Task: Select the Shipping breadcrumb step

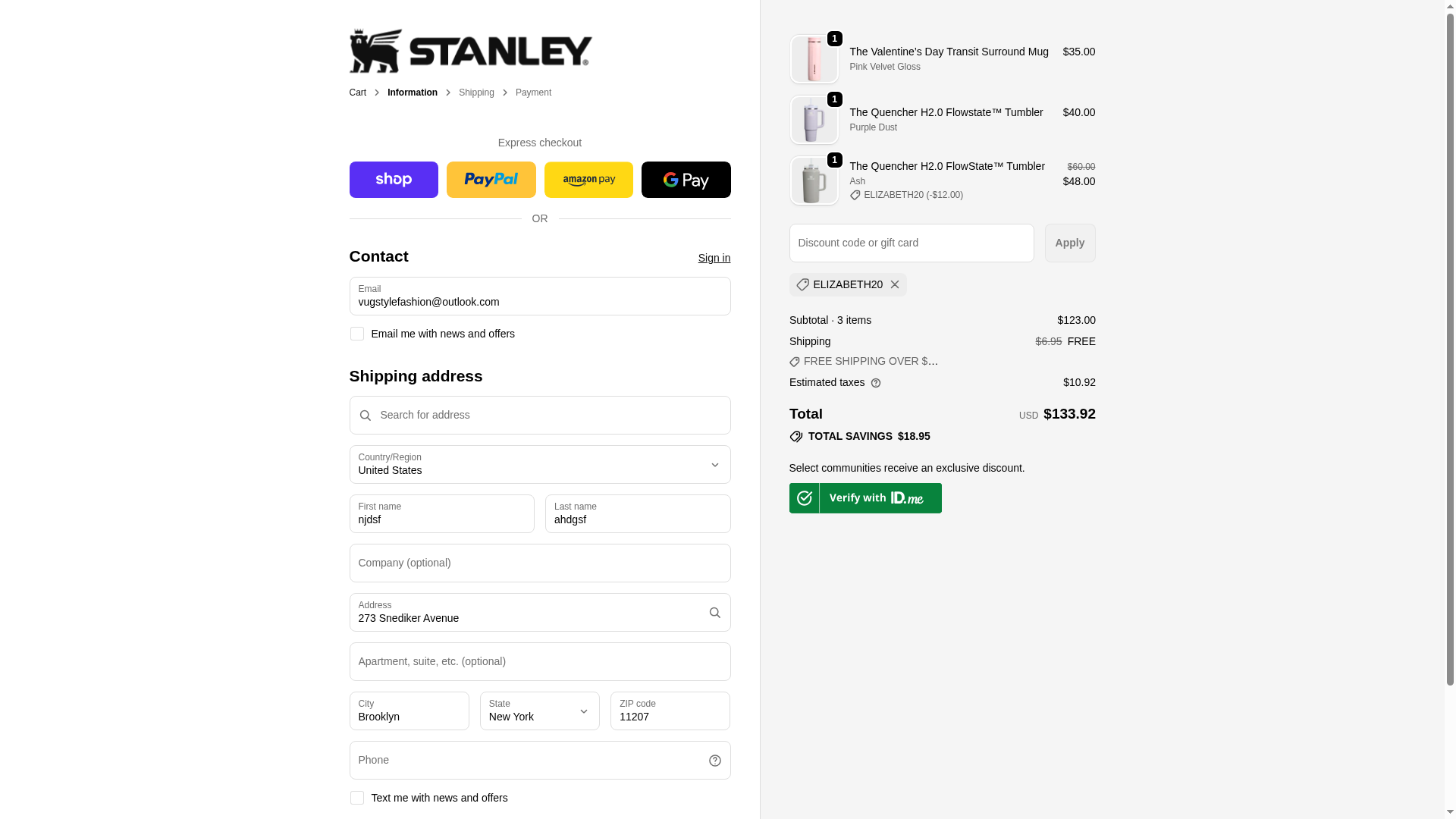Action: (476, 93)
